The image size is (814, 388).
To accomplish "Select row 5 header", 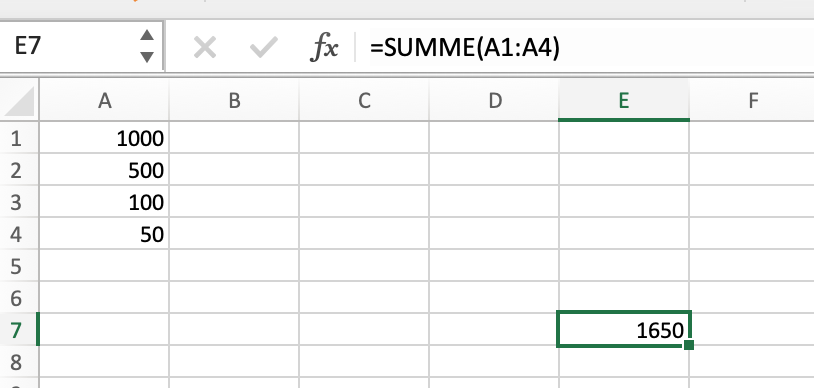I will click(x=19, y=265).
